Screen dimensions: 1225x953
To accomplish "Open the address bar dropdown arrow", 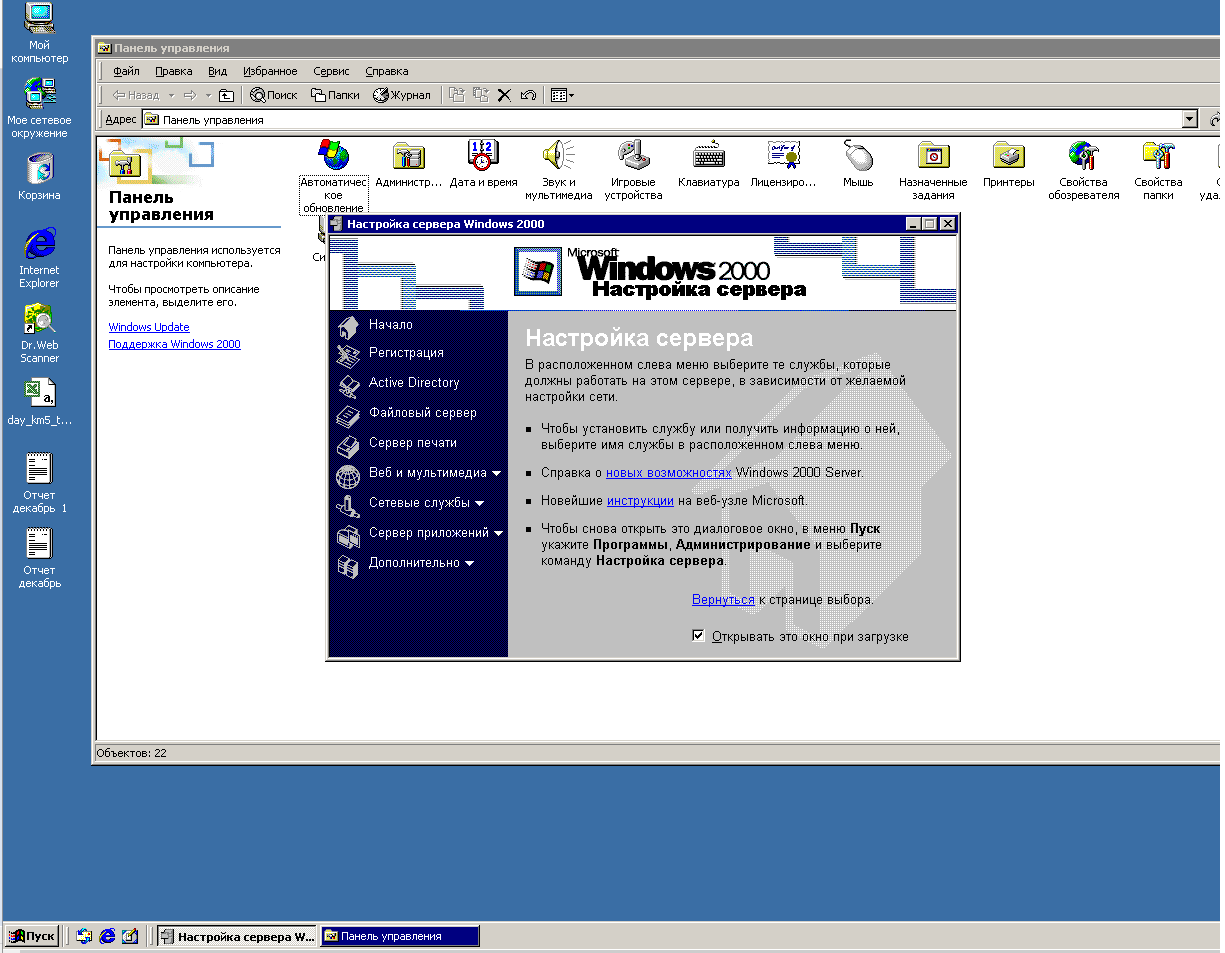I will (1189, 119).
